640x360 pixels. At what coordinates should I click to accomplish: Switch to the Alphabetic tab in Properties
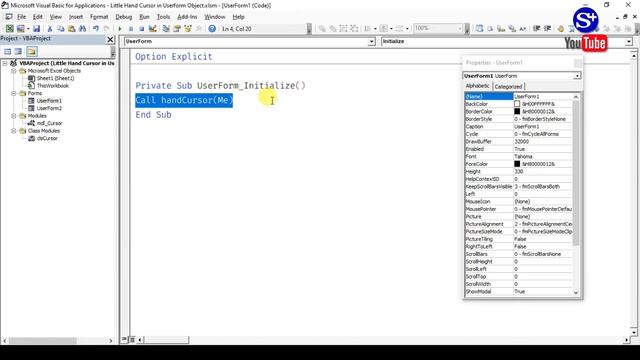click(x=478, y=86)
